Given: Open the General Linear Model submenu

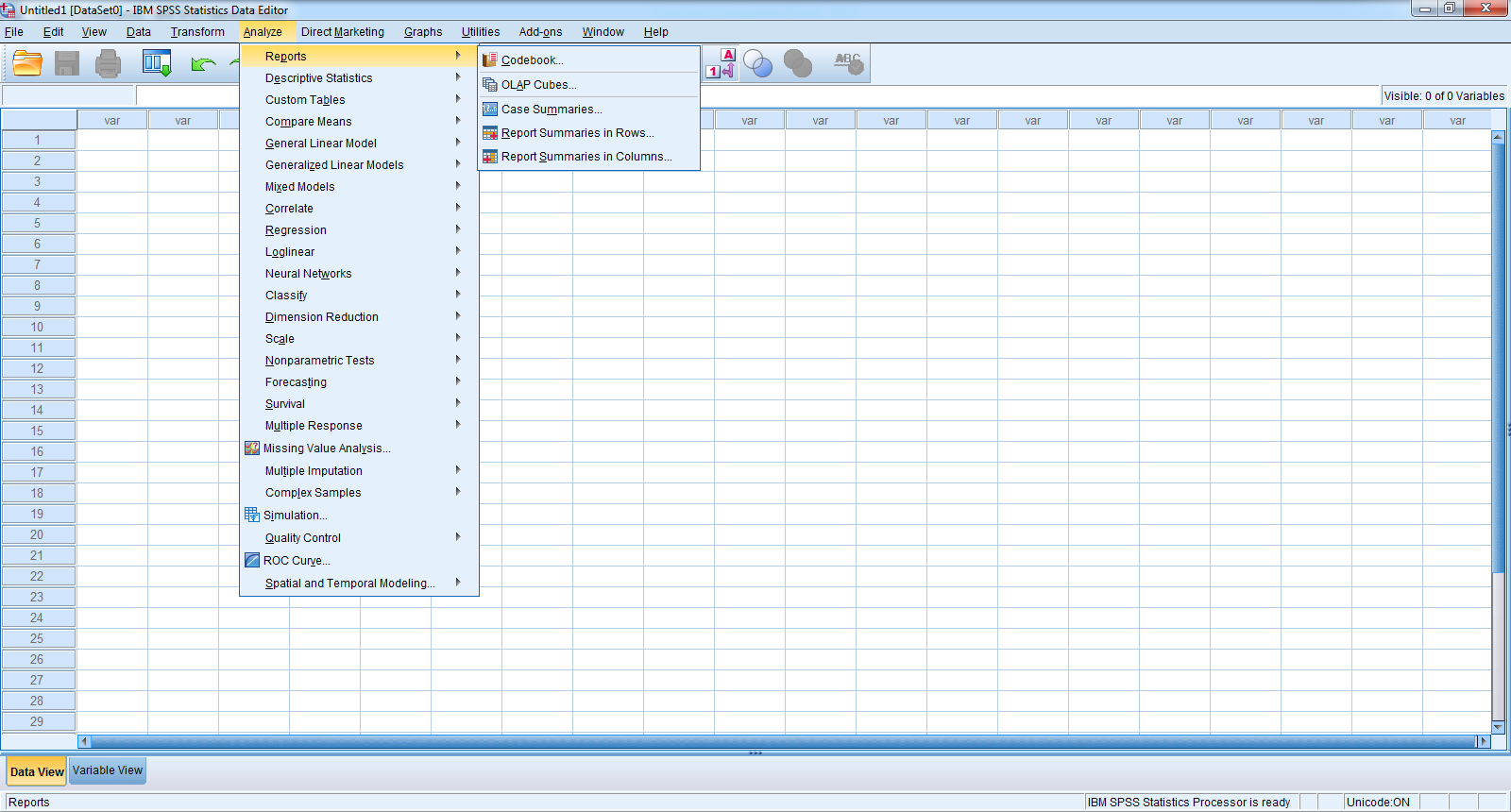Looking at the screenshot, I should coord(359,144).
